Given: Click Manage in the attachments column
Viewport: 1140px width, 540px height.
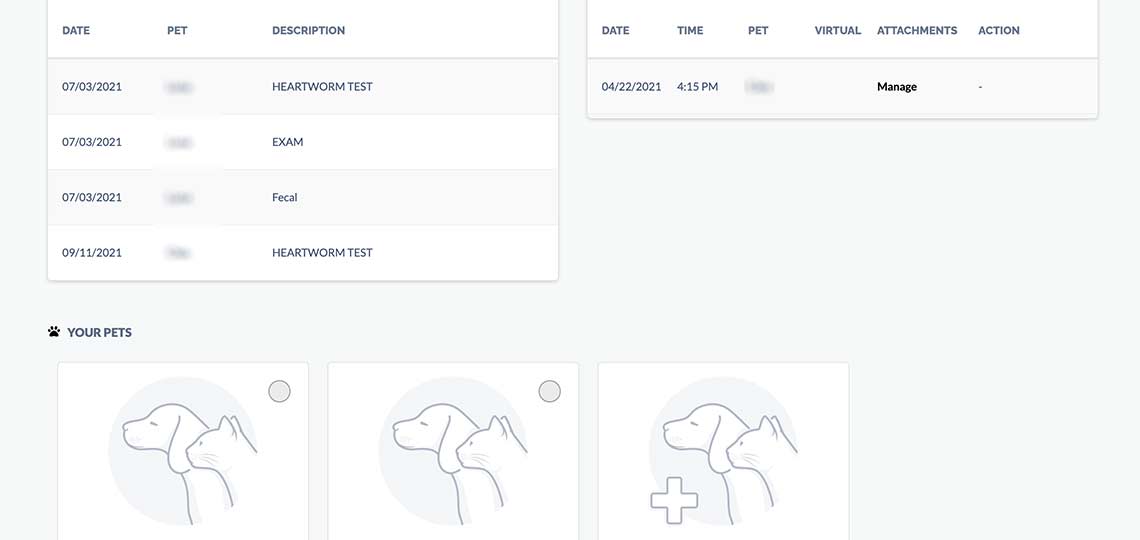Looking at the screenshot, I should [897, 87].
